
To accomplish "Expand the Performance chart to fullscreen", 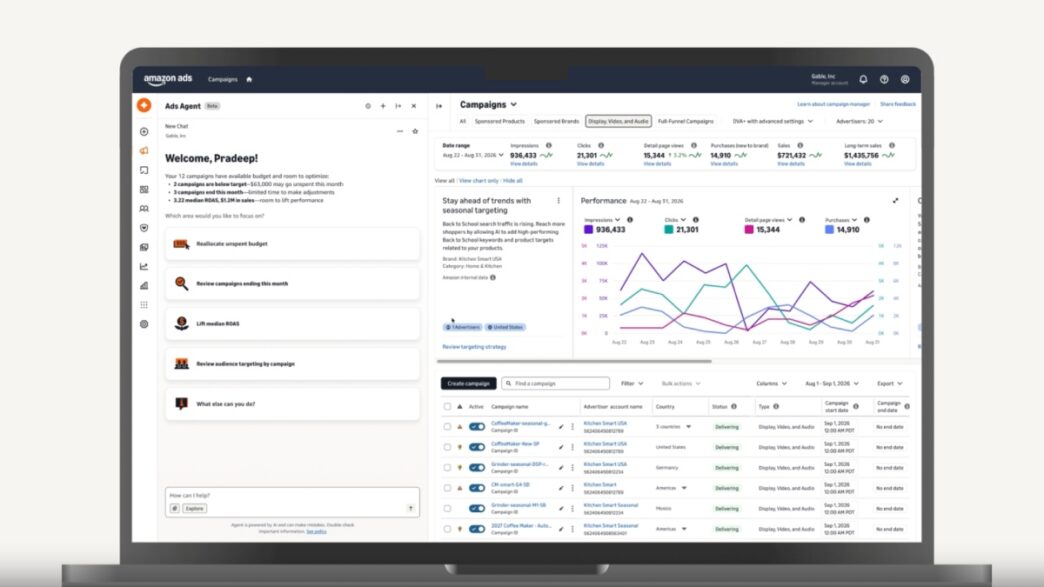I will [x=896, y=200].
